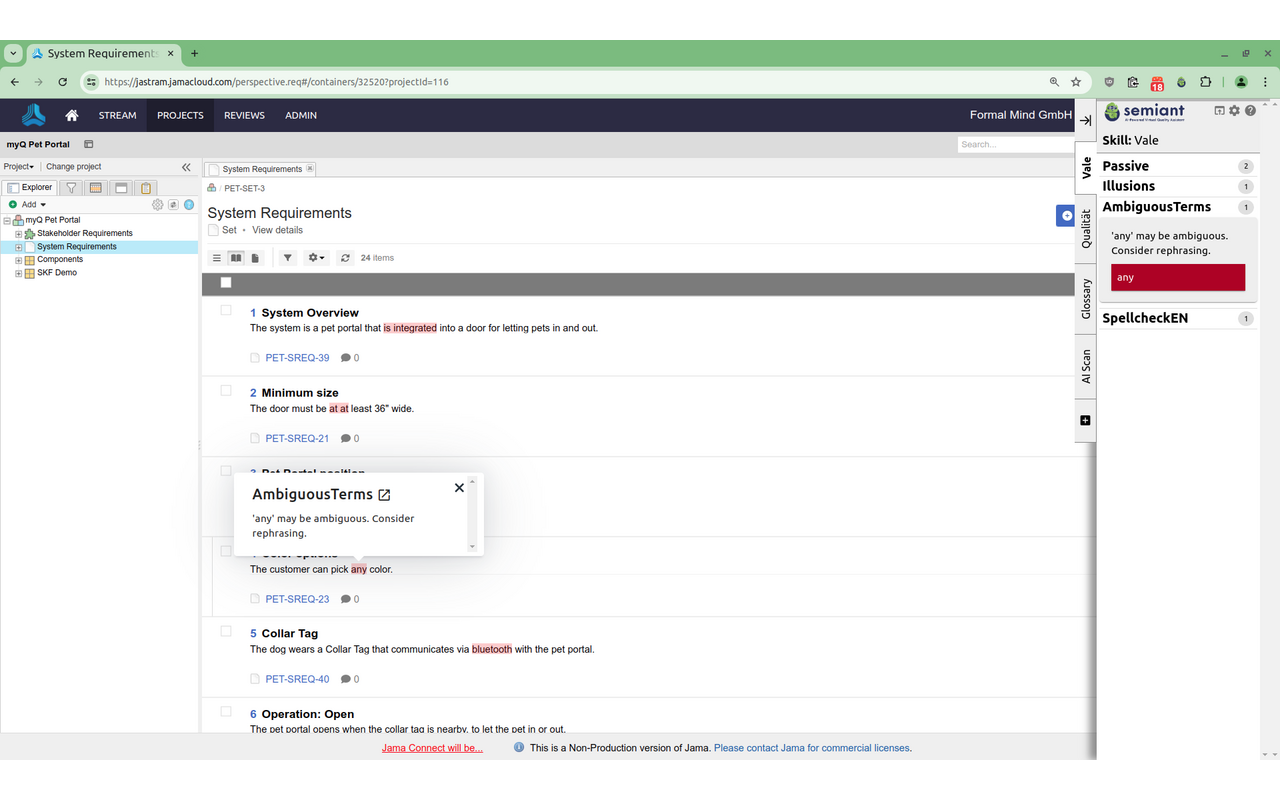This screenshot has height=800, width=1280.
Task: Open the project dashboard icon beside myQ Pet Portal
Action: coord(88,144)
